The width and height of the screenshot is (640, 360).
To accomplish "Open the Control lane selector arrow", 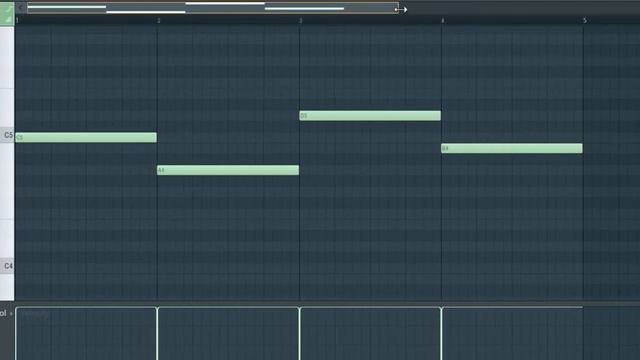I will [11, 313].
